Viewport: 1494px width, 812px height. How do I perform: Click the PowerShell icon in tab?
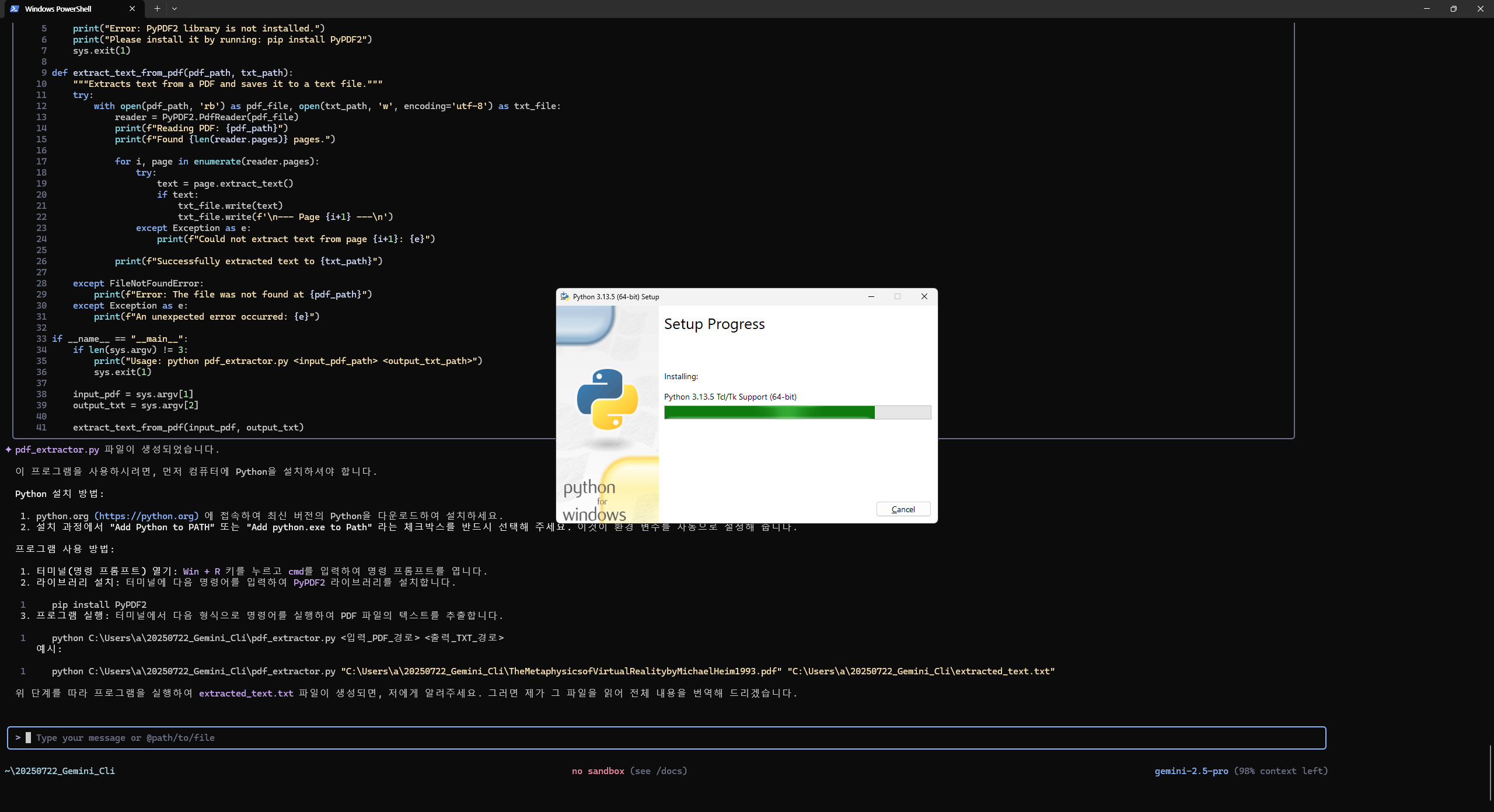[x=15, y=9]
